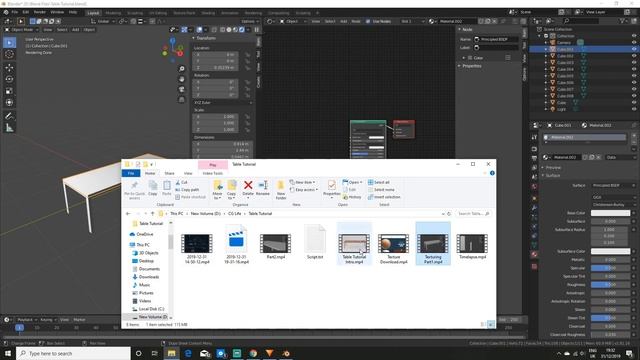Click 'CG Life' in the address breadcrumb
This screenshot has height=360, width=640.
(x=235, y=213)
